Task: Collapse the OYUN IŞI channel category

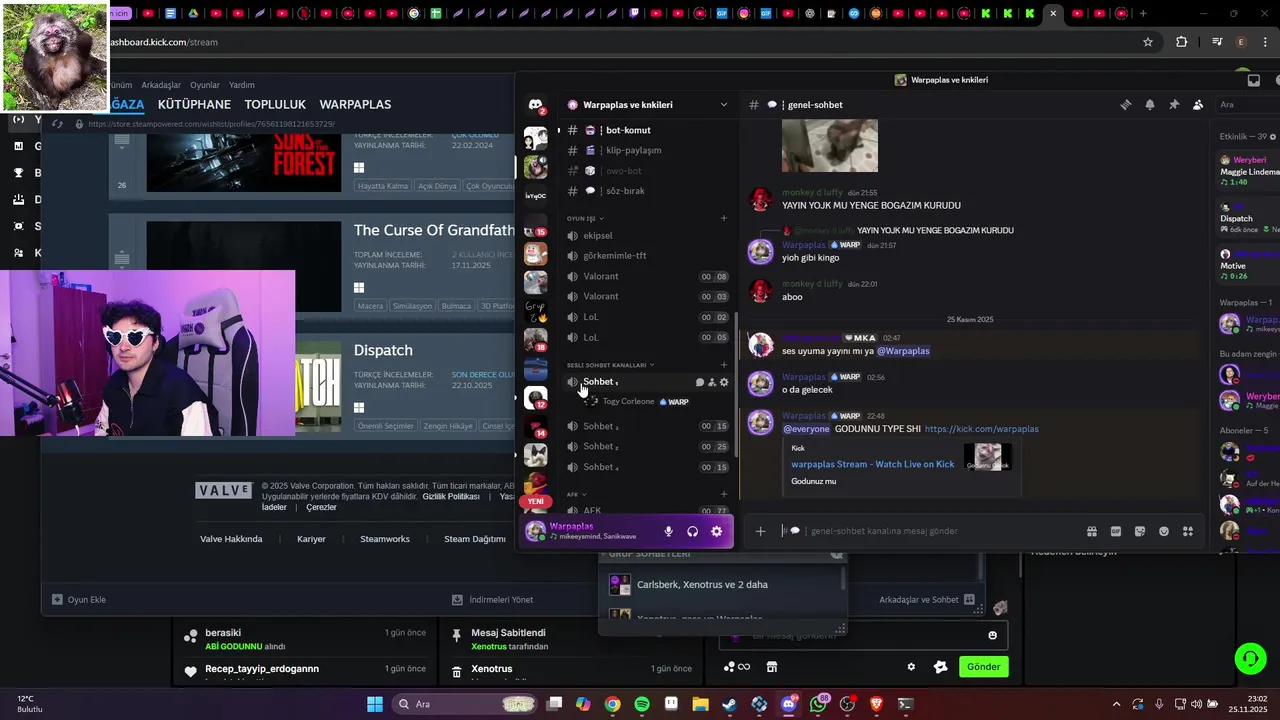Action: click(585, 218)
